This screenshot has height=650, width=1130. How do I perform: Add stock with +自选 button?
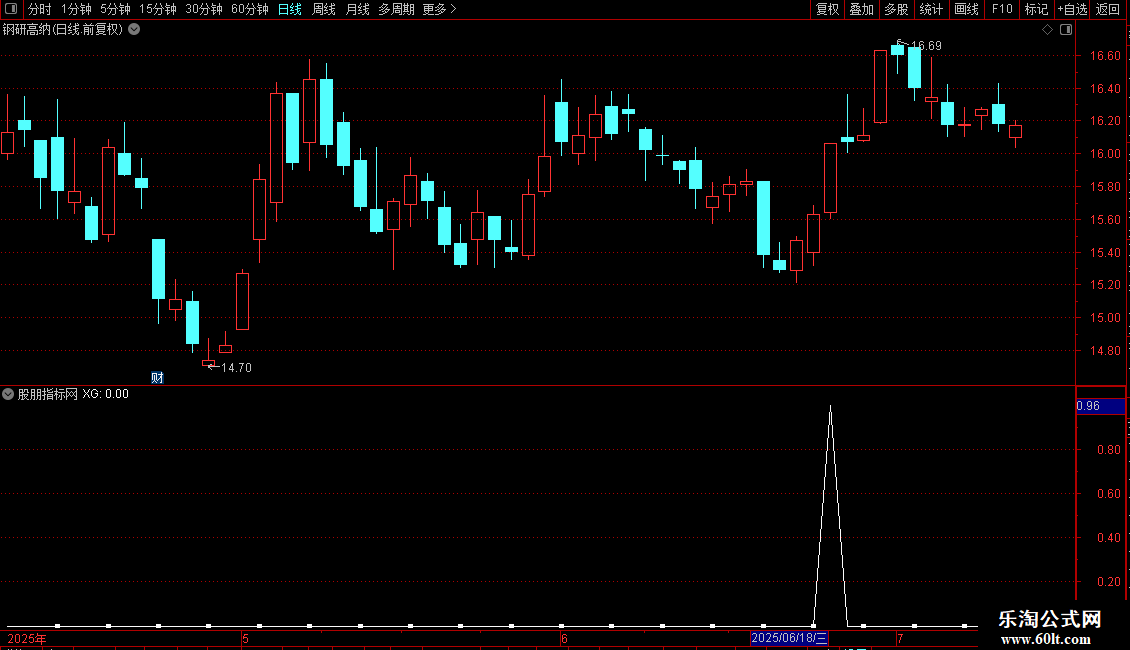1072,9
